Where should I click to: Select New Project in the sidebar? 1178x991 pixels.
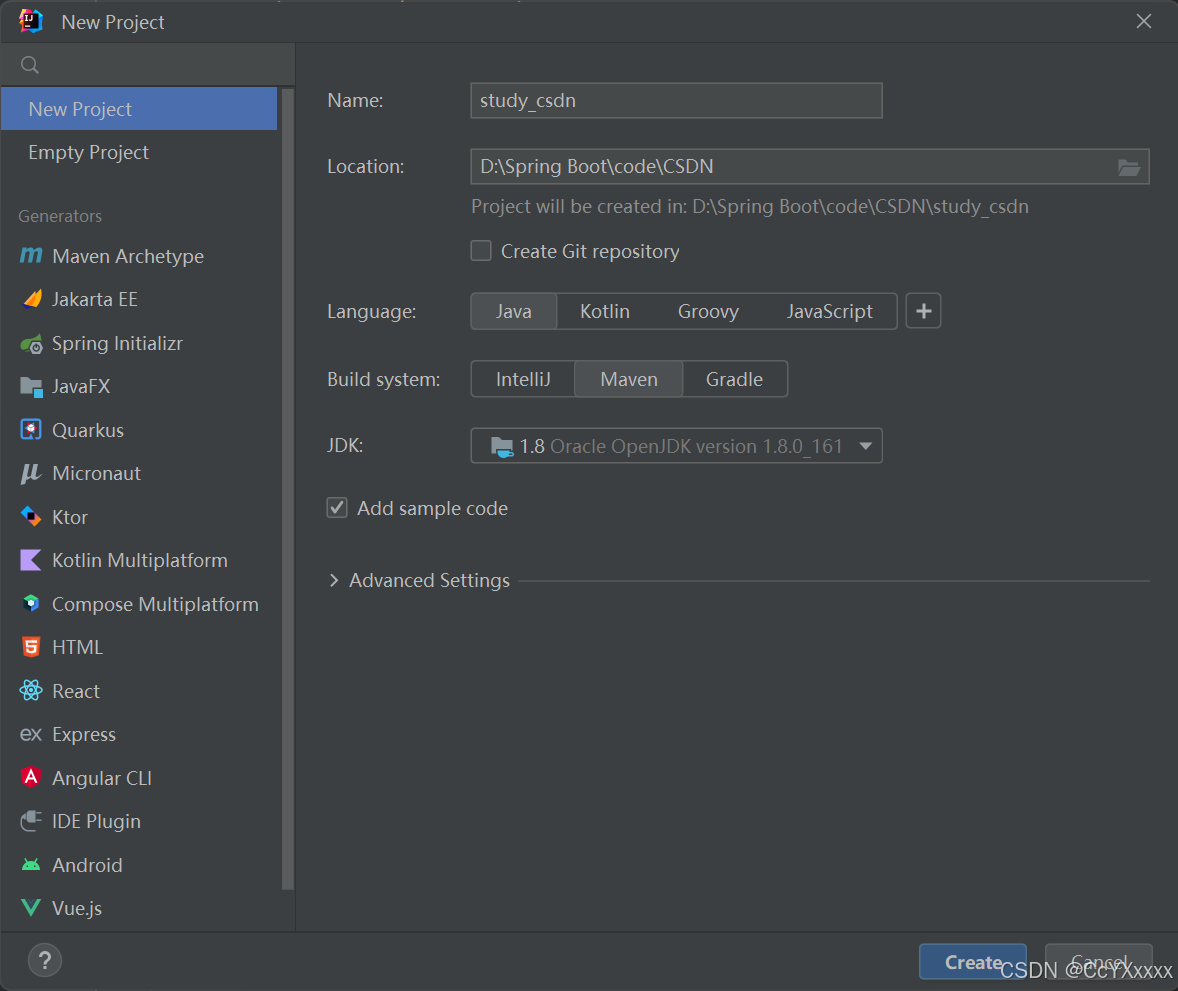[139, 109]
